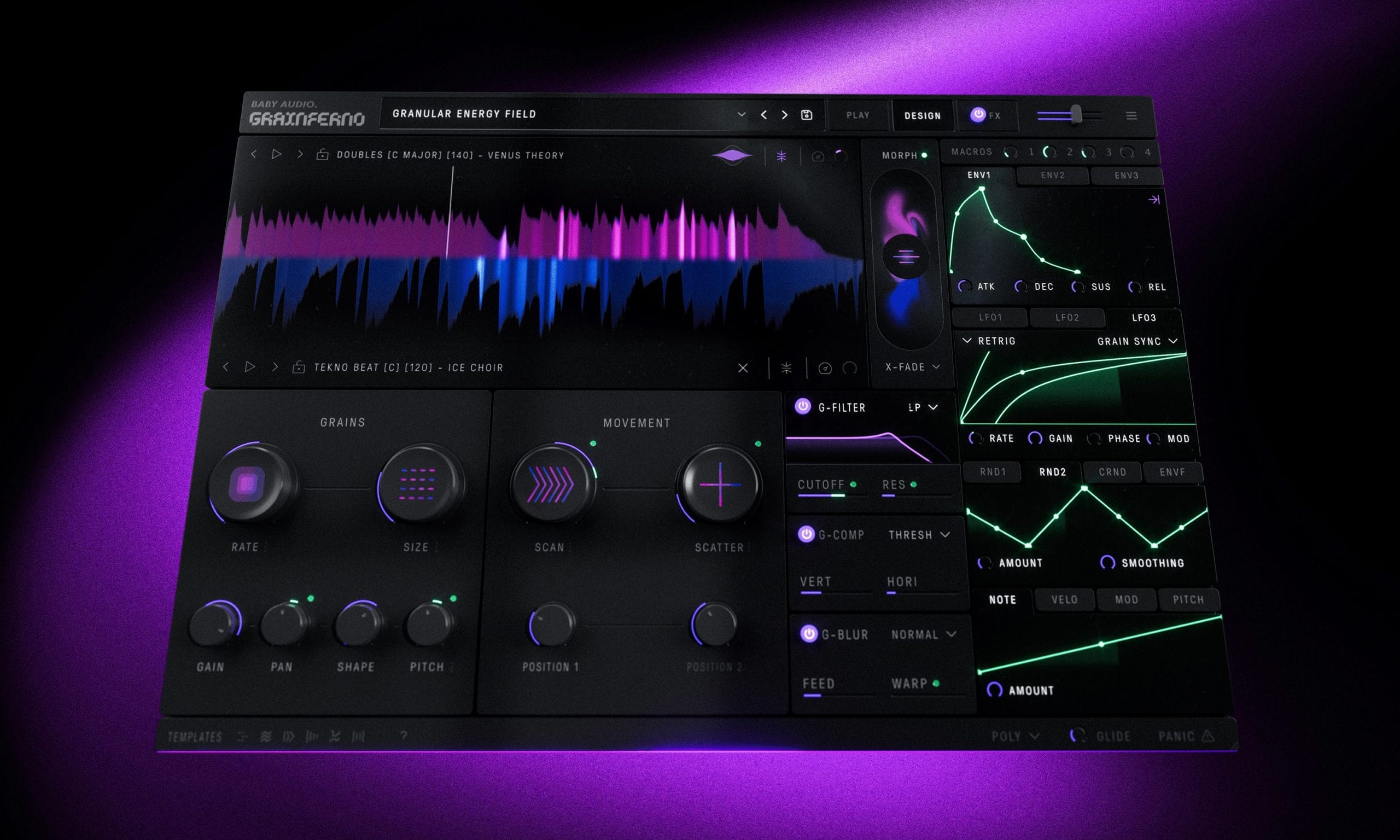The image size is (1400, 840).
Task: Open the TEMPLATES menu in bottom bar
Action: click(194, 736)
